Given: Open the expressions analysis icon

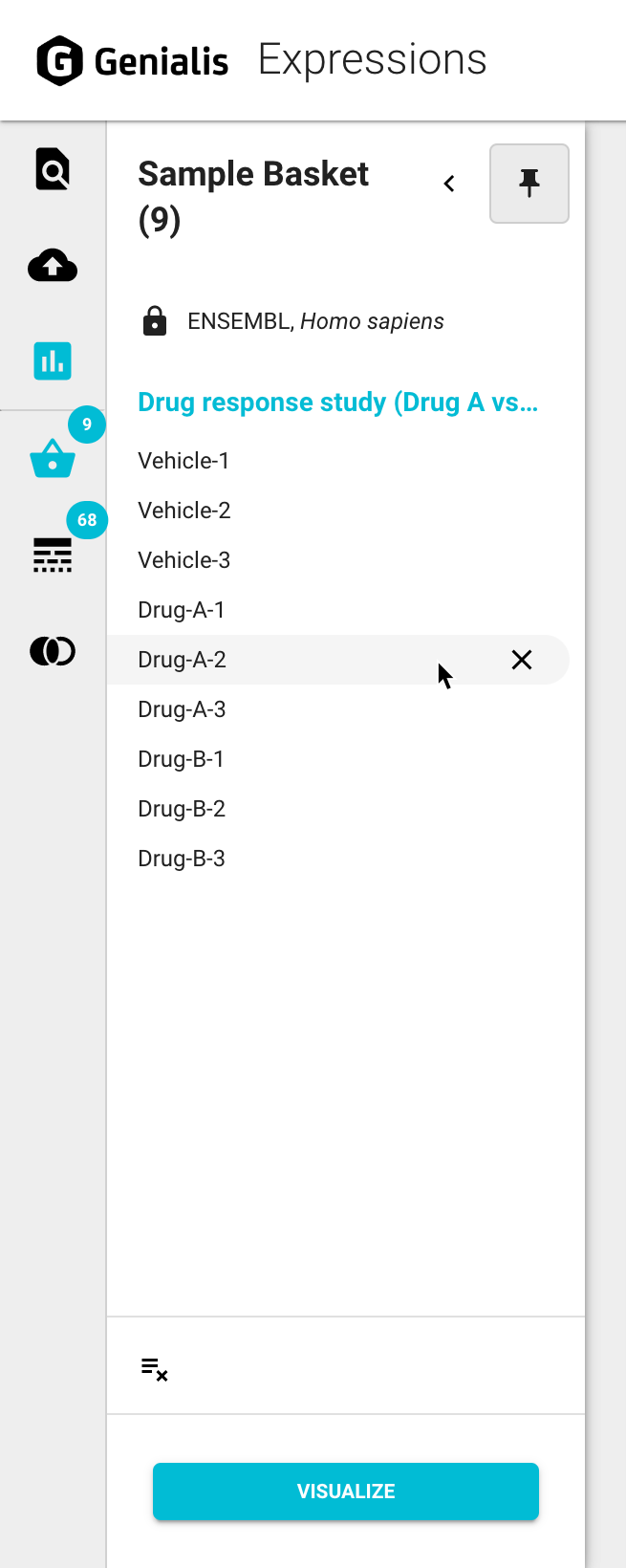Looking at the screenshot, I should [x=52, y=361].
